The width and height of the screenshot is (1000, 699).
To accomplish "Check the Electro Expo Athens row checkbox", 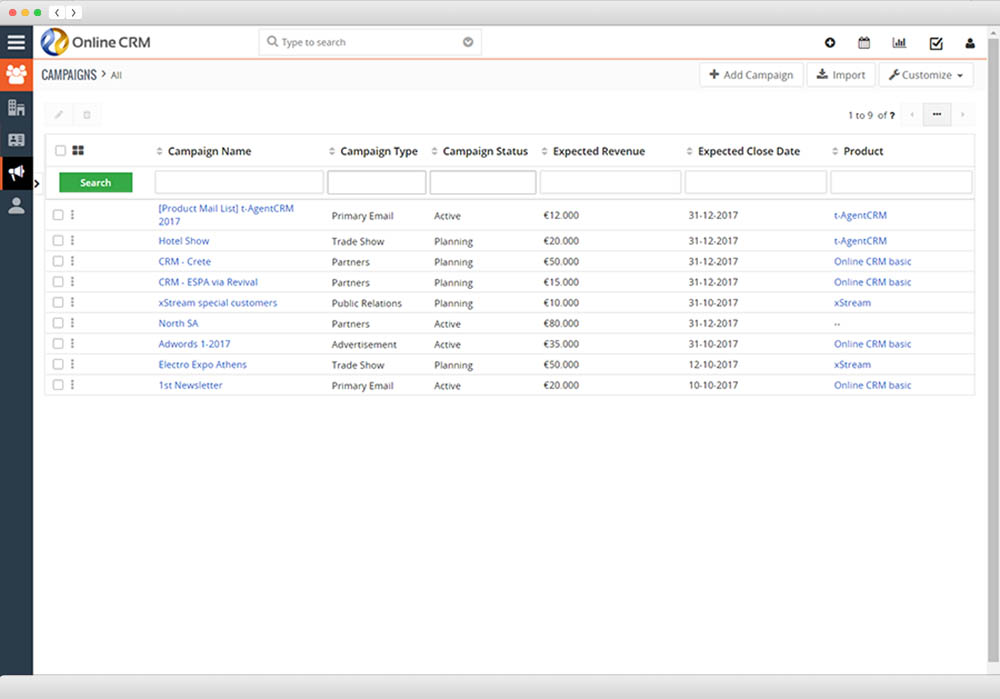I will coord(58,364).
